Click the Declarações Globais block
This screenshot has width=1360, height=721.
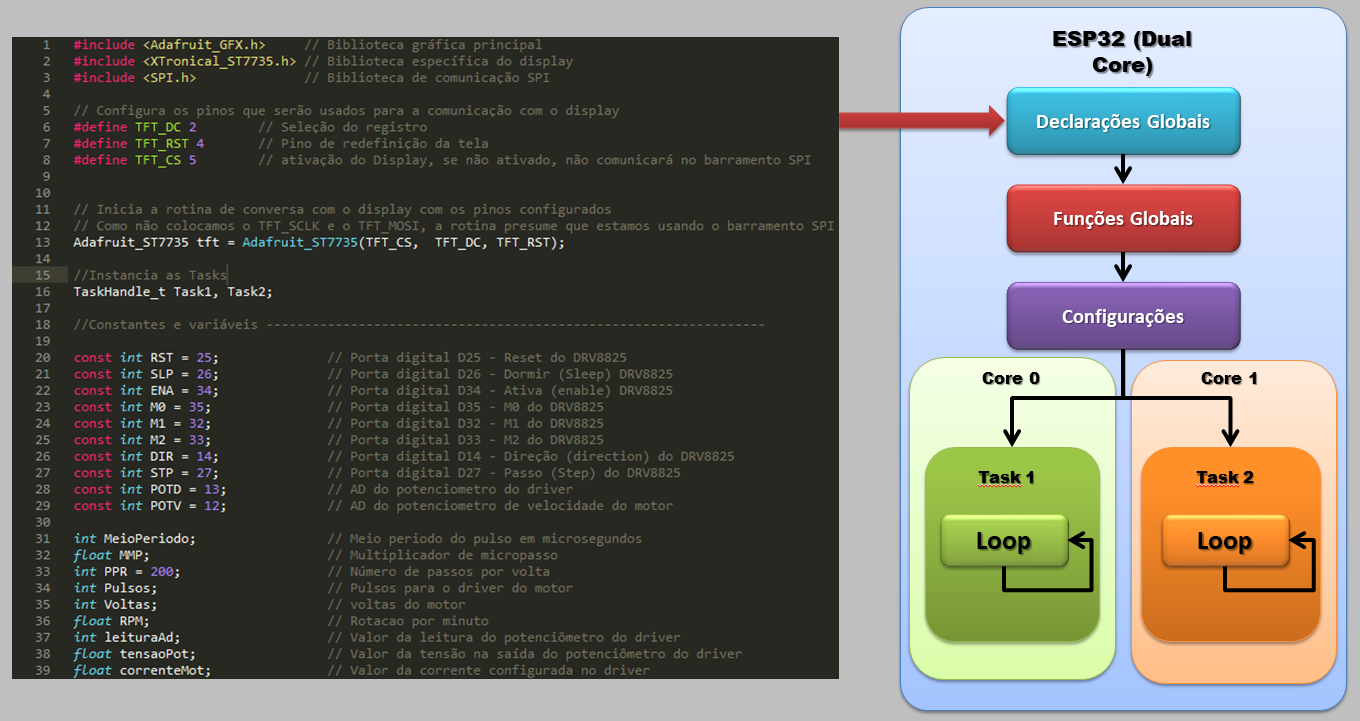1123,122
